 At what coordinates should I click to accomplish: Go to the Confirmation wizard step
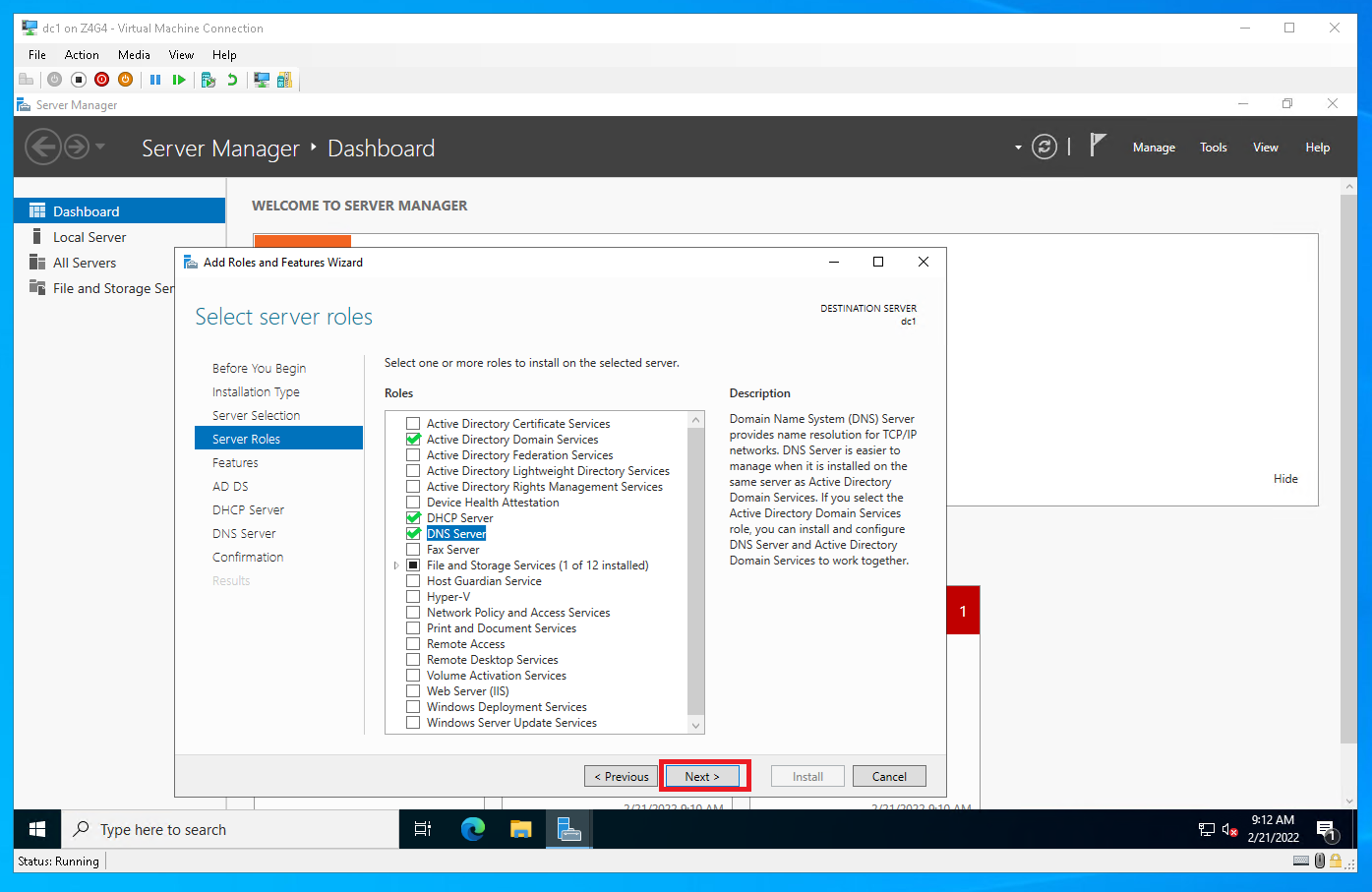tap(248, 557)
